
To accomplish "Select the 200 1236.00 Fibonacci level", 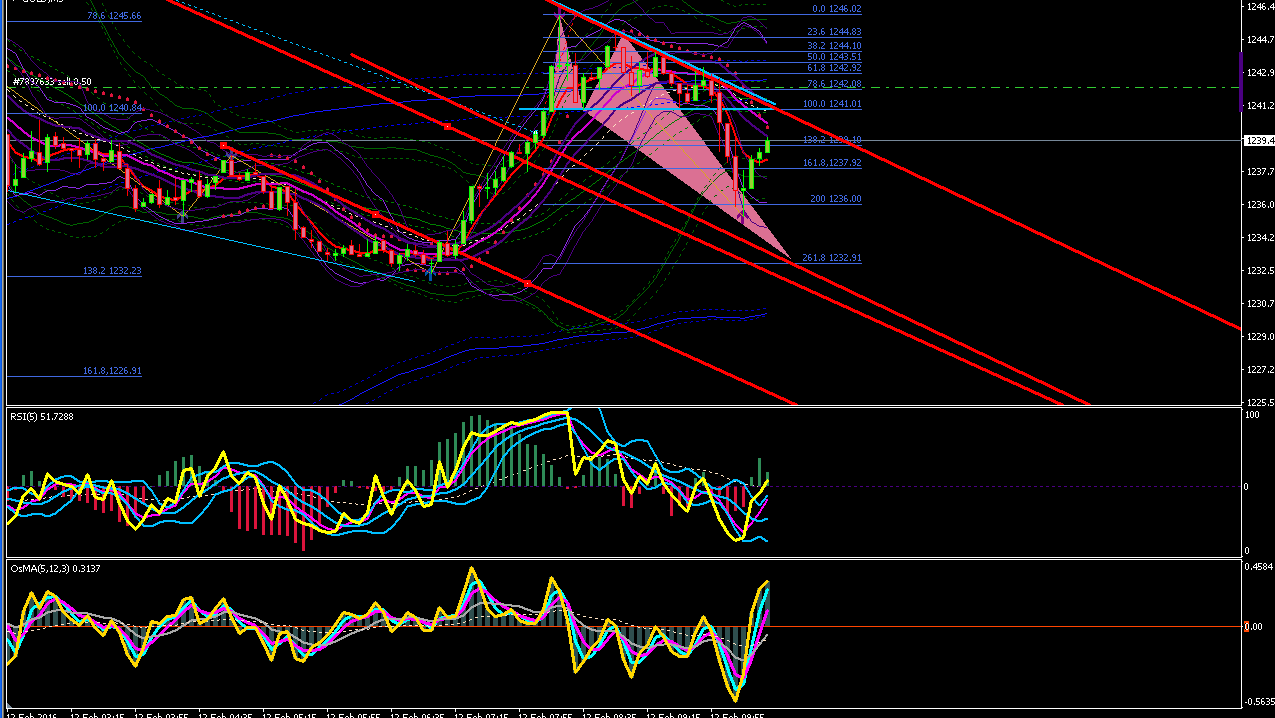I will 836,199.
